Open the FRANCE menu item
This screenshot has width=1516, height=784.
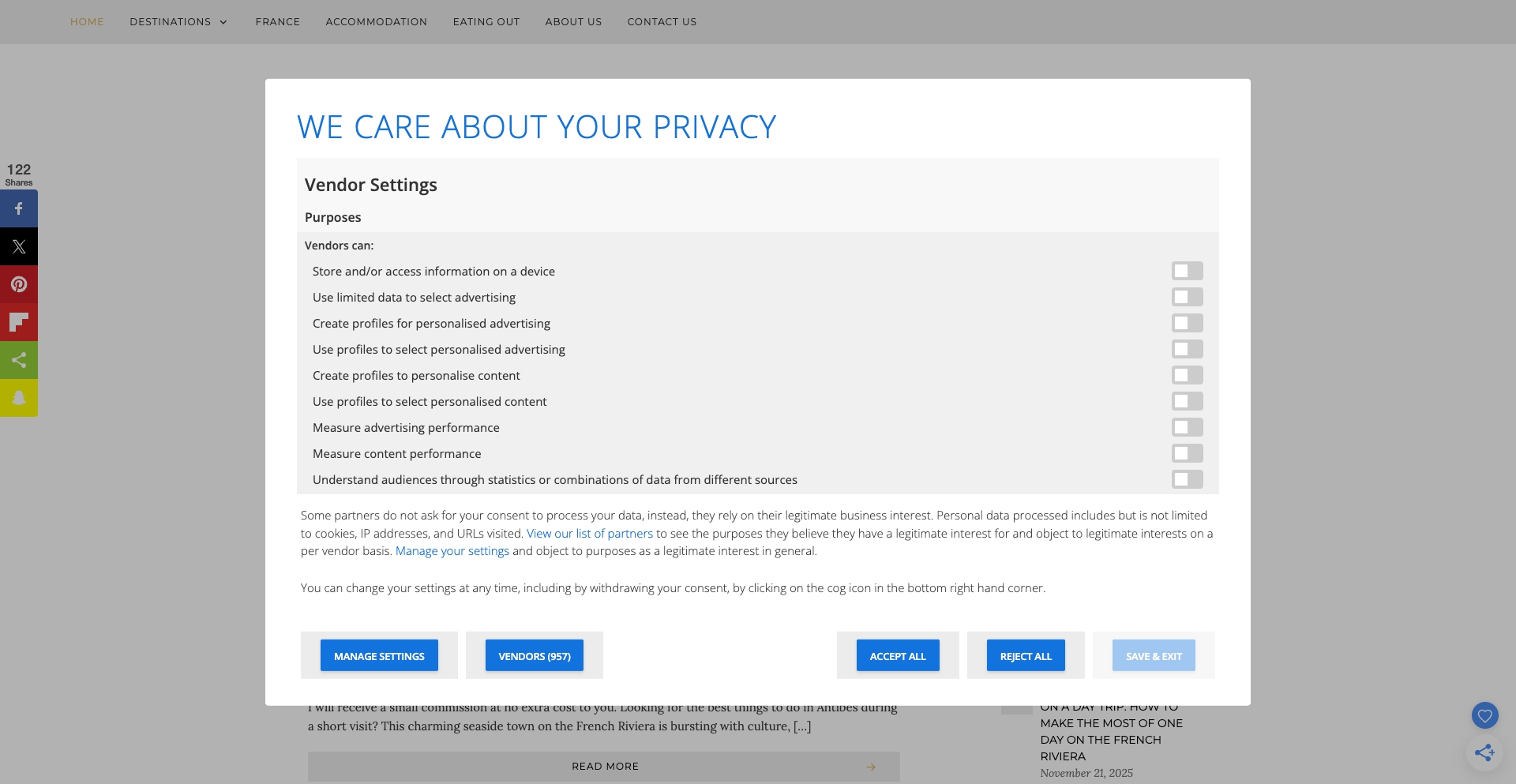pyautogui.click(x=277, y=21)
